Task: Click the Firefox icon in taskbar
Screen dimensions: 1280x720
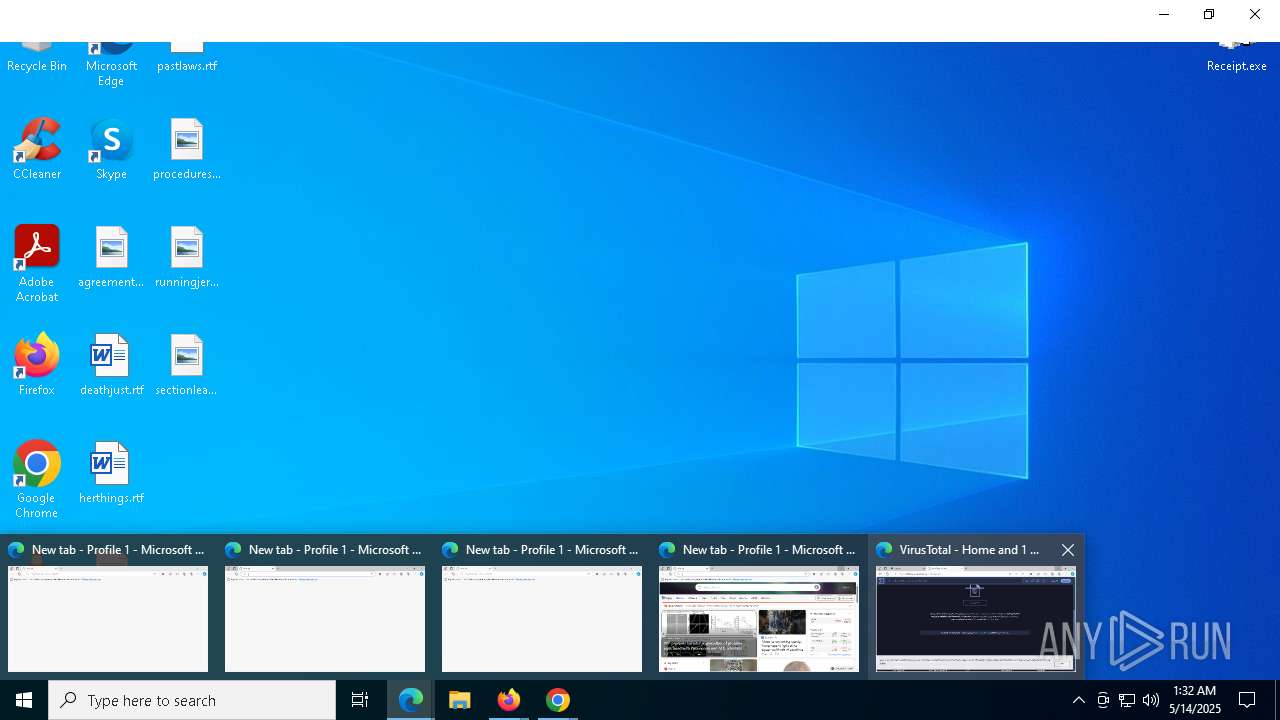Action: point(509,700)
